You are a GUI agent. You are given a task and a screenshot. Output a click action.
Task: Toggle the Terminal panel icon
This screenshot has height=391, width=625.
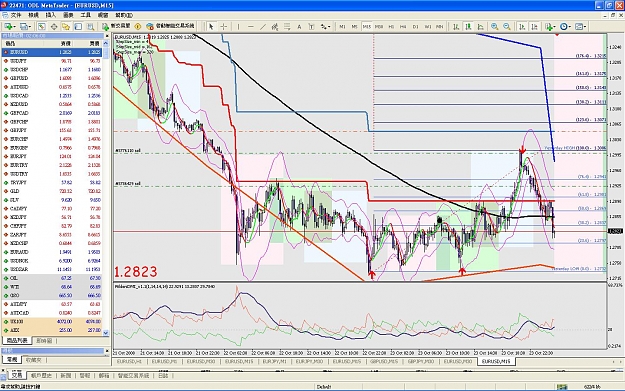pos(78,26)
